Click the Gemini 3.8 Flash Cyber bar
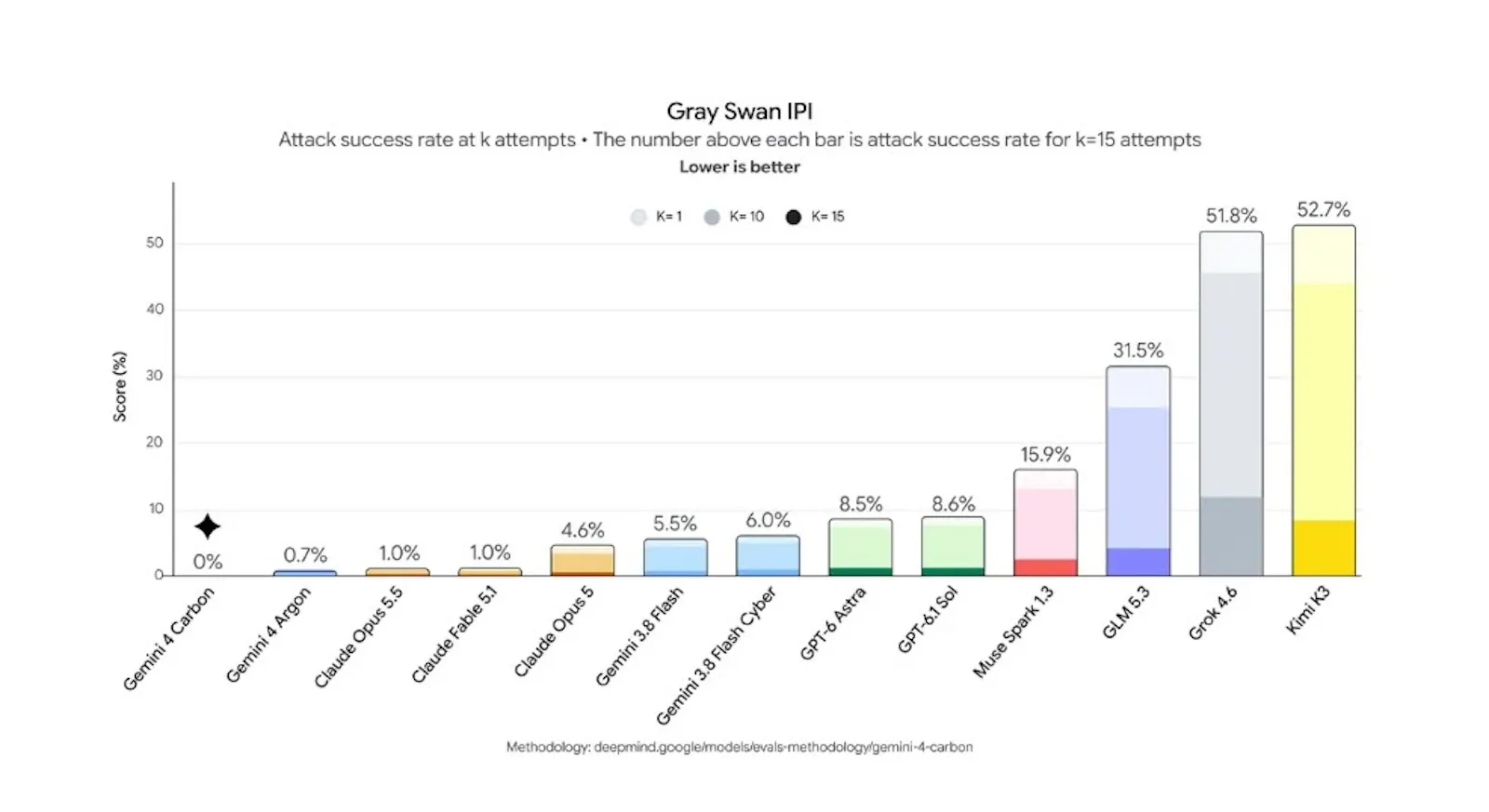This screenshot has width=1489, height=812. tap(768, 555)
